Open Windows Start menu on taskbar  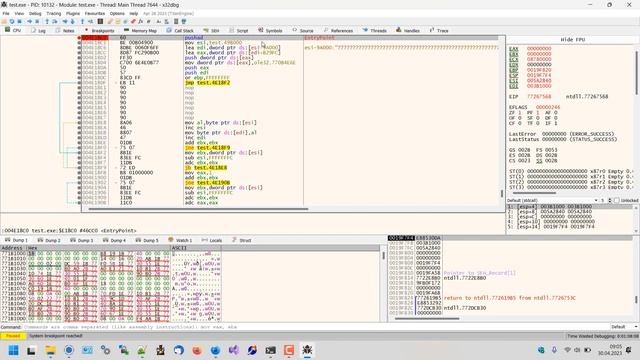coord(13,350)
